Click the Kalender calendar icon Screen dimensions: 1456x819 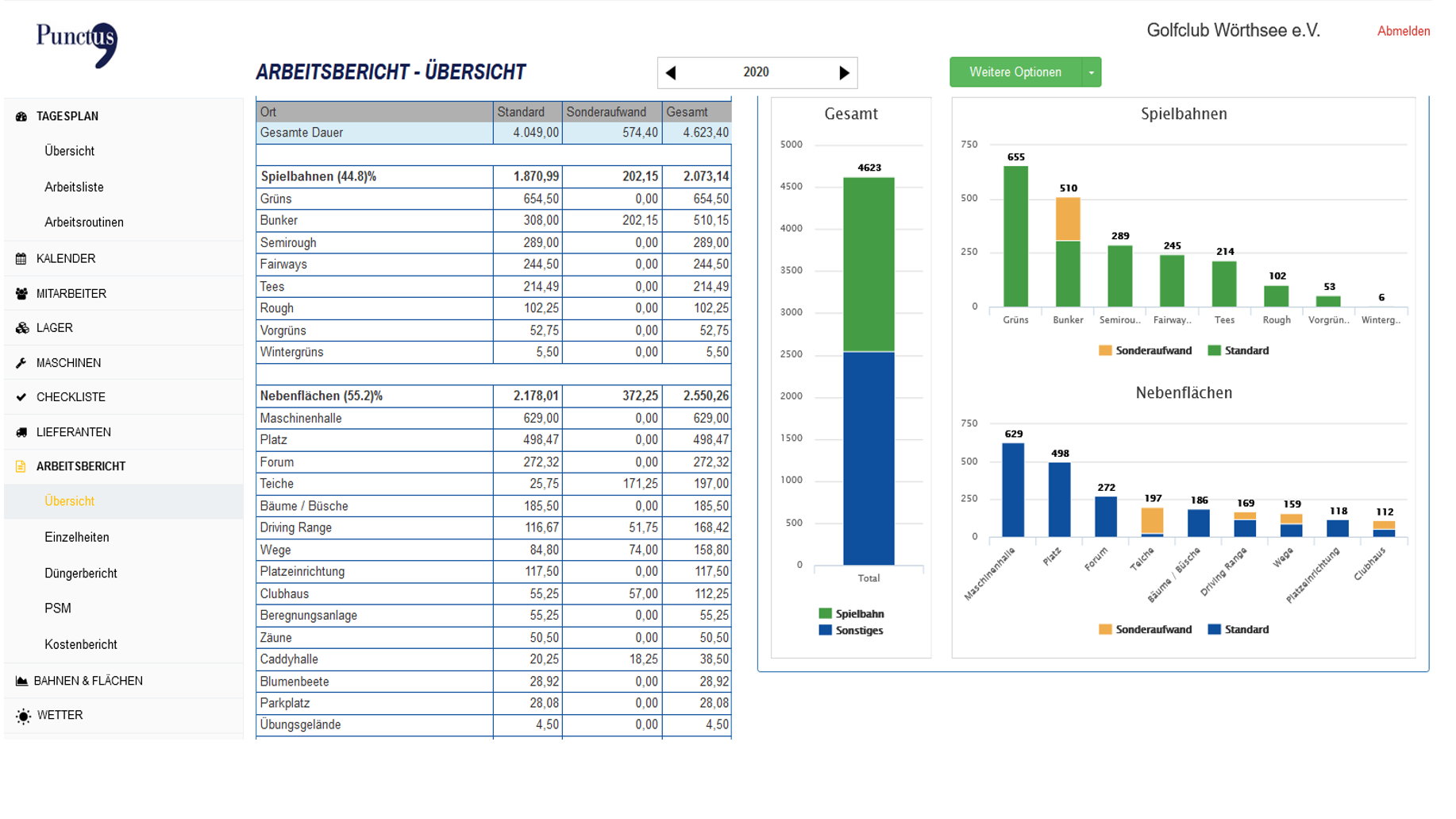pos(21,259)
